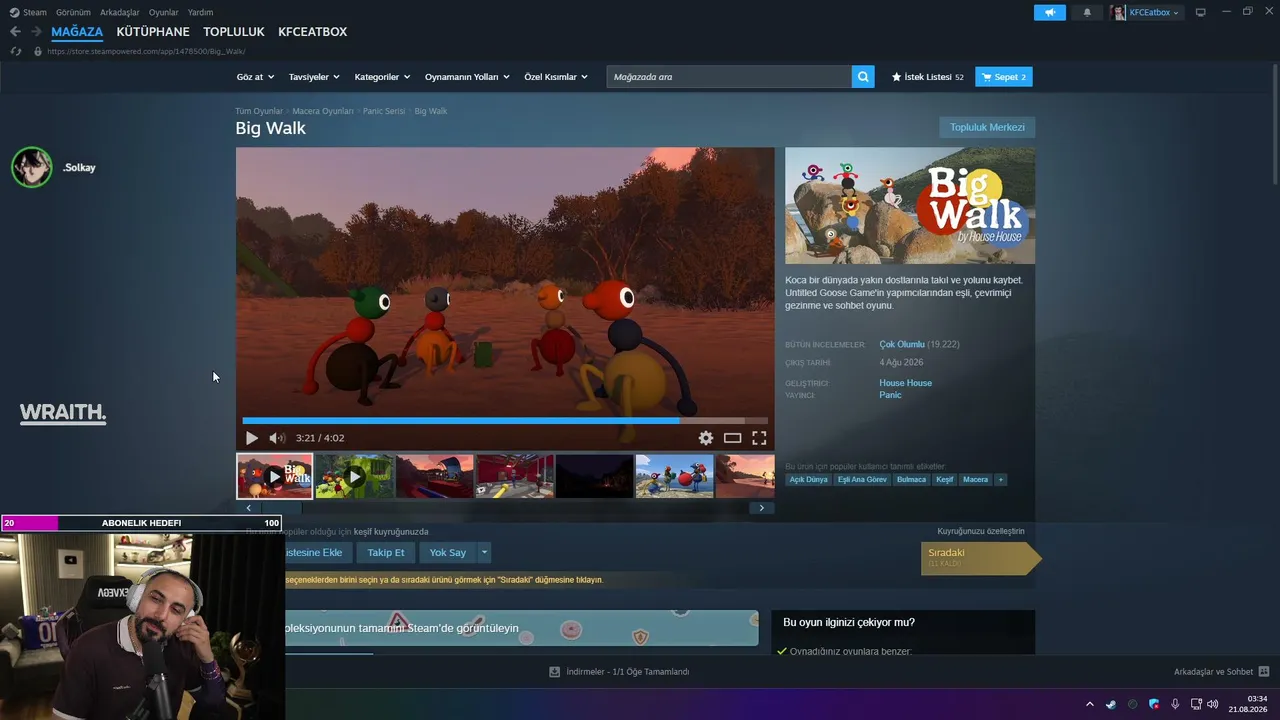Open the Panic Serisi breadcrumb

384,111
